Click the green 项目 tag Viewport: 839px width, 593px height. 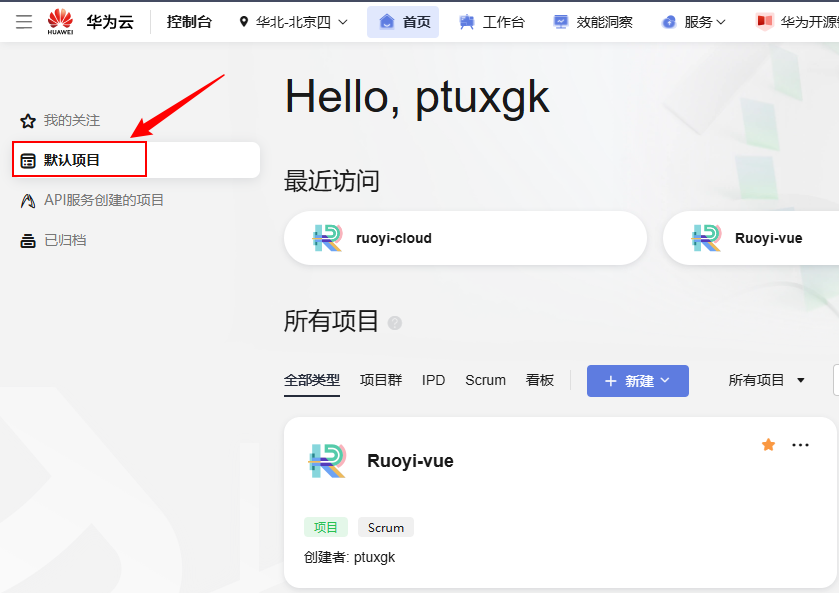tap(326, 527)
